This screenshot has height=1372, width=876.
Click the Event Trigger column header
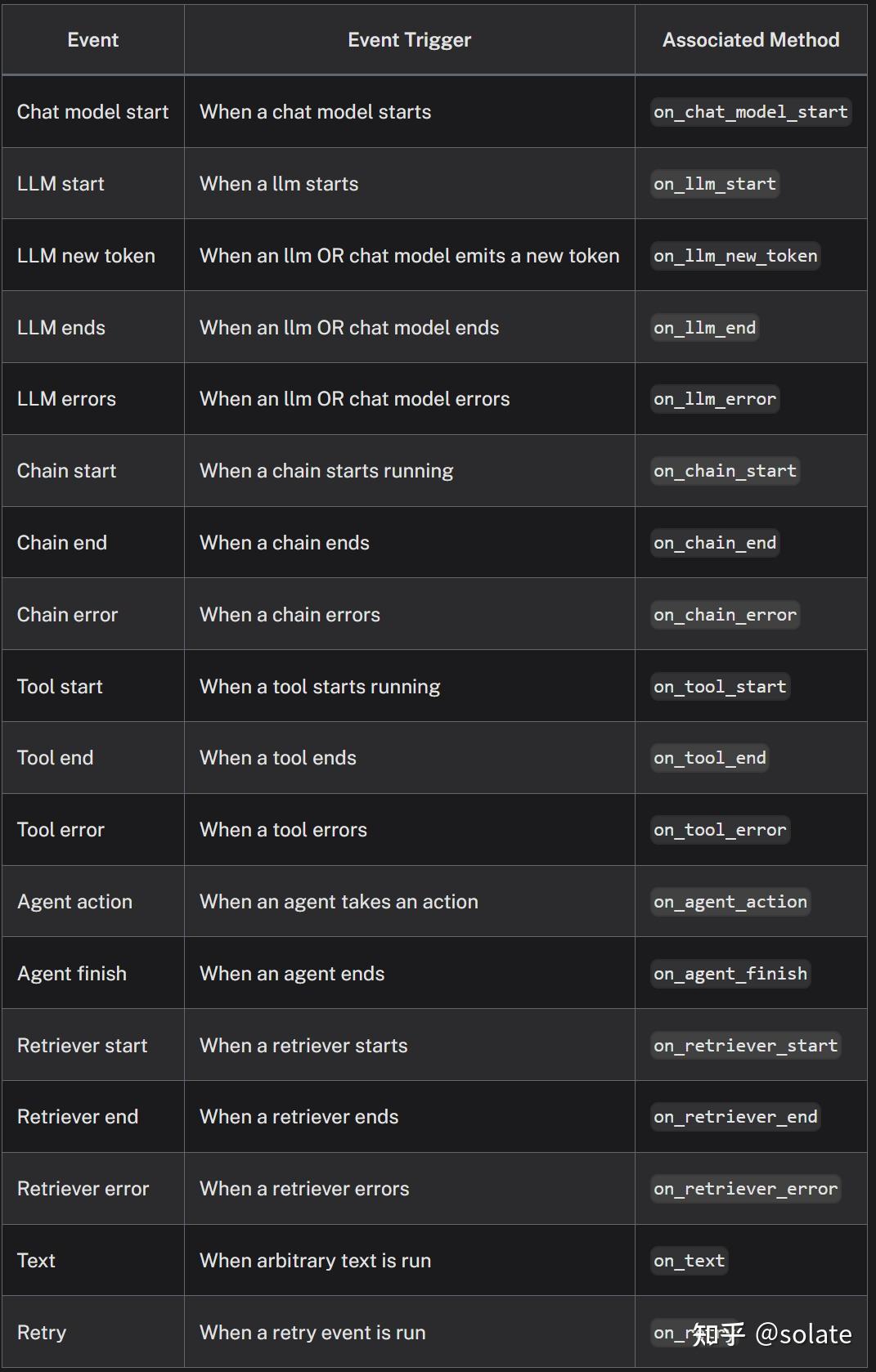pos(410,40)
